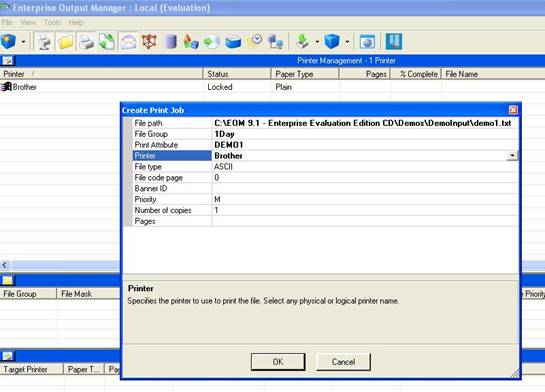Screen dimensions: 545x392
Task: Open the View menu
Action: tap(28, 23)
